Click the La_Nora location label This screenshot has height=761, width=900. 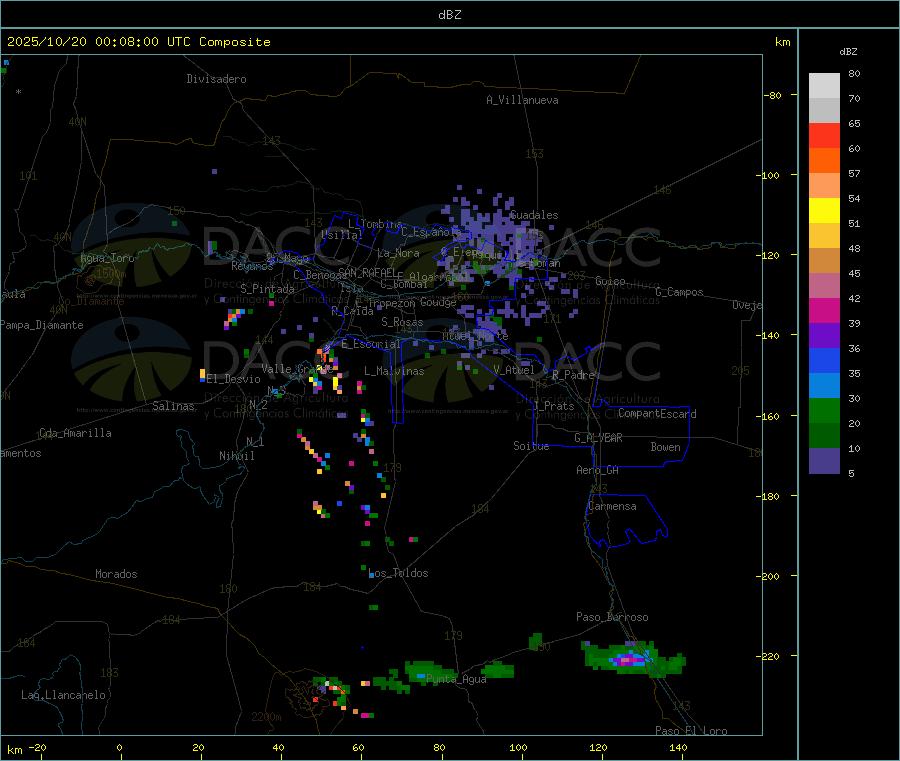coord(398,253)
